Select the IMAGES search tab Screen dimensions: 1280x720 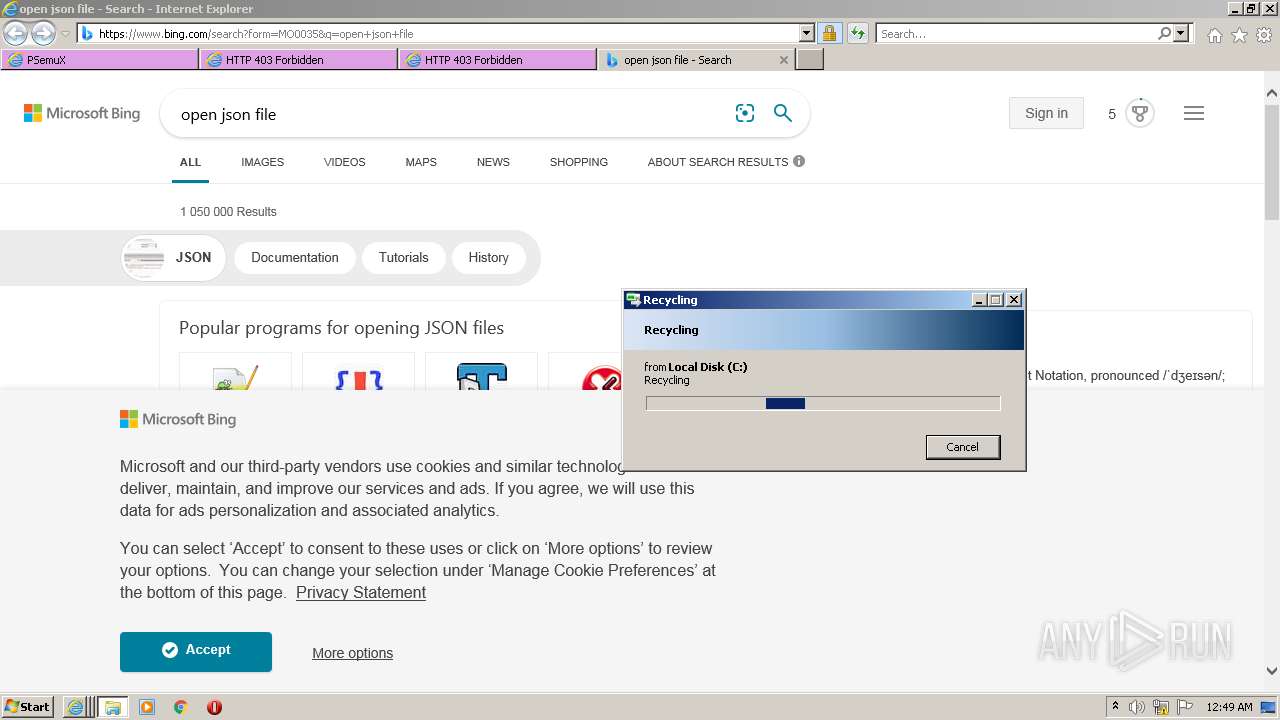(262, 162)
